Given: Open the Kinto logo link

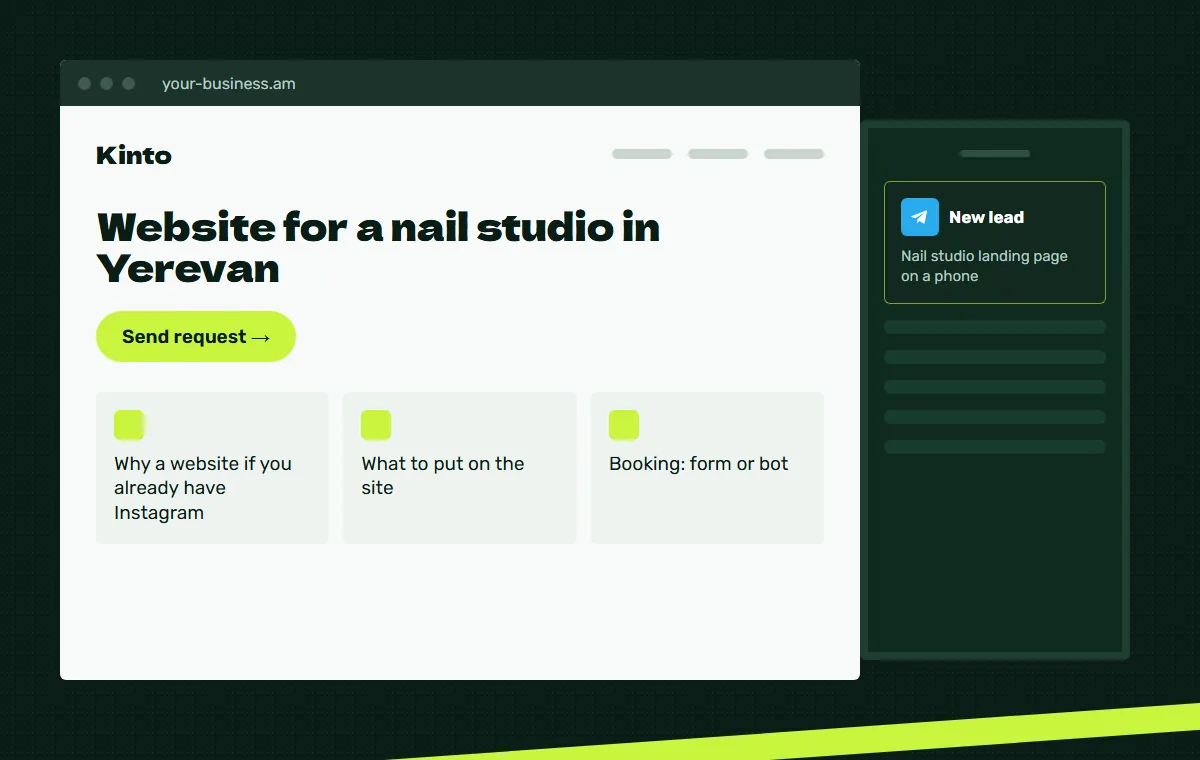Looking at the screenshot, I should 134,155.
